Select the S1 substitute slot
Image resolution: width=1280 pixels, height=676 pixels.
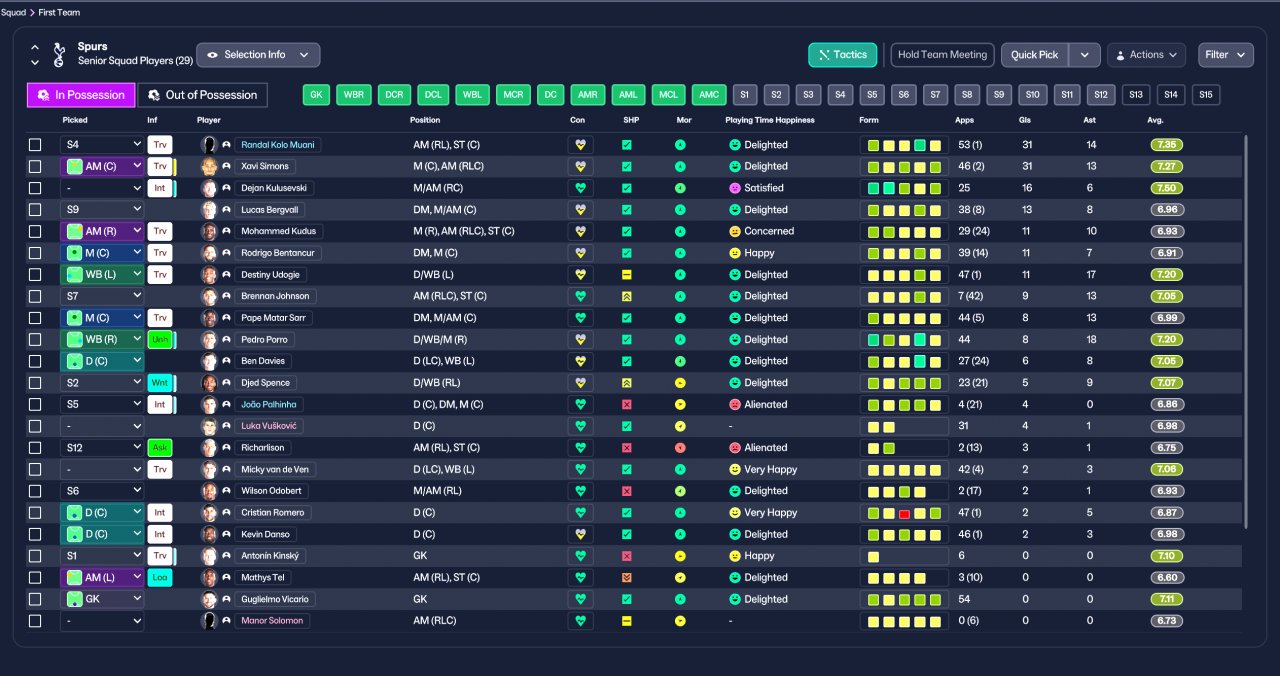coord(744,95)
